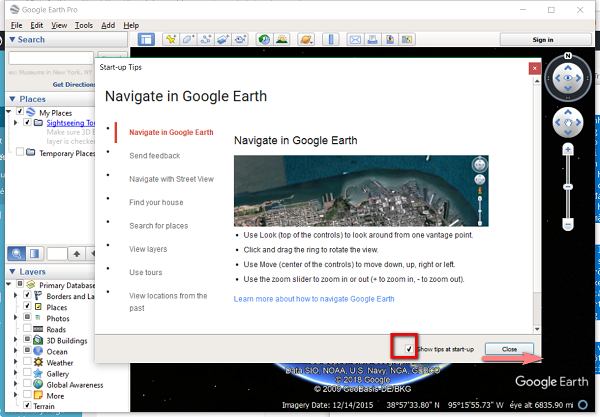This screenshot has height=417, width=600.
Task: Print the current view from the toolbar
Action: click(373, 39)
